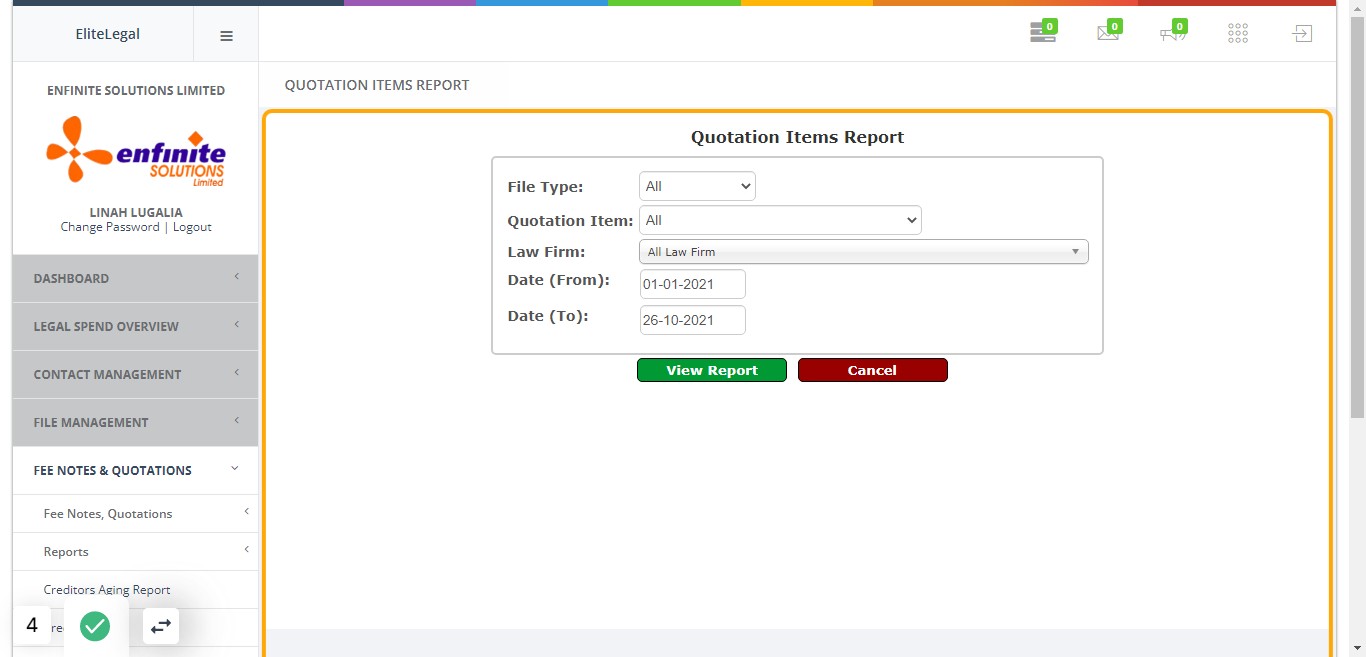This screenshot has width=1366, height=657.
Task: Click the green View Report button
Action: (x=712, y=370)
